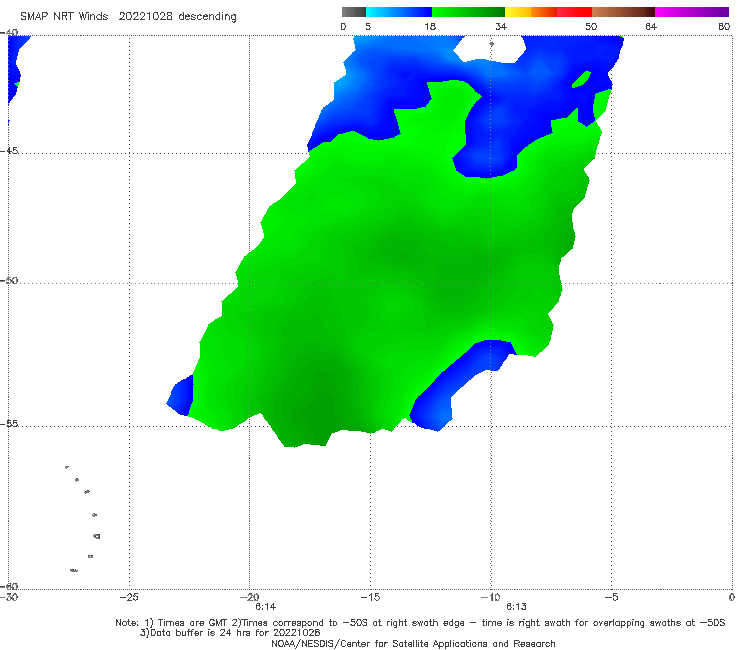Viewport: 740px width, 650px height.
Task: Click the '-55' latitude axis label
Action: click(x=9, y=424)
